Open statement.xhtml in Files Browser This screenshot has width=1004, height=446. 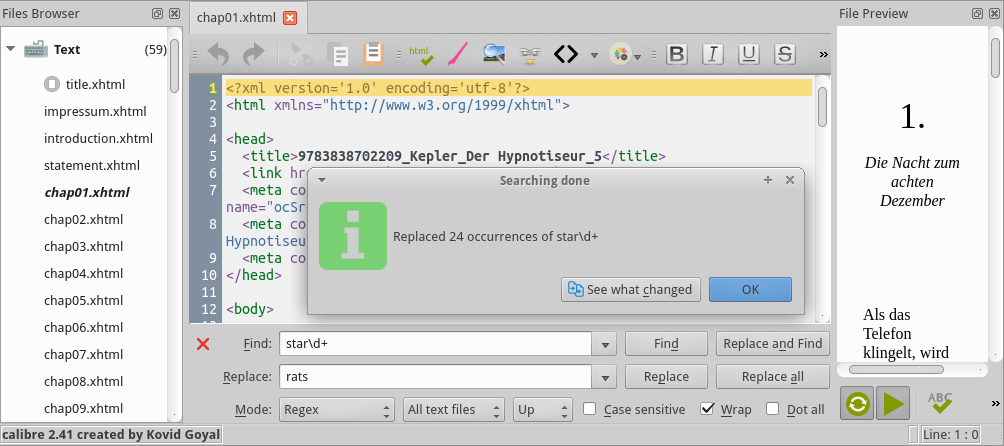coord(92,166)
